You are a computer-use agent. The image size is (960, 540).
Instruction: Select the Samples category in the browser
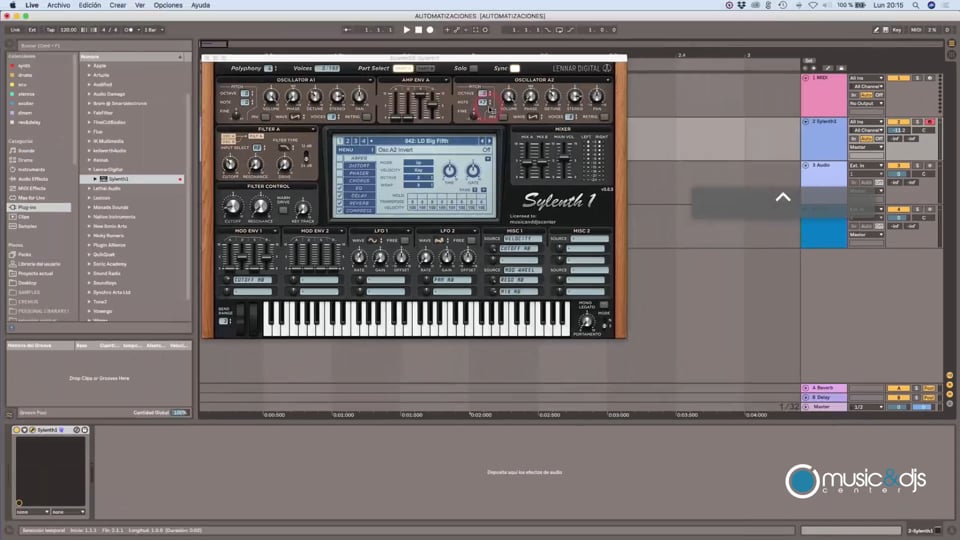(x=27, y=227)
